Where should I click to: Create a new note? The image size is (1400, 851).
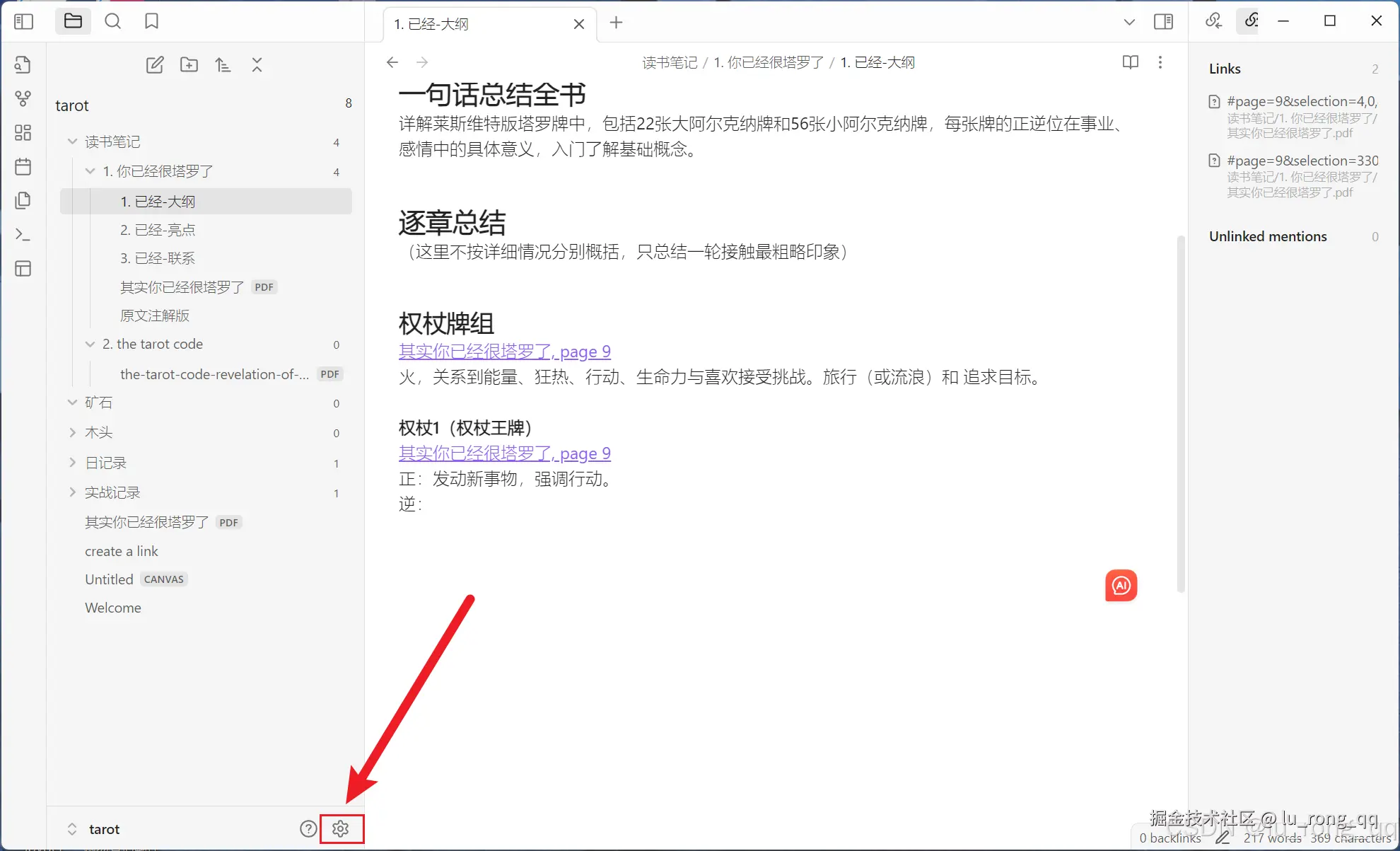[155, 64]
